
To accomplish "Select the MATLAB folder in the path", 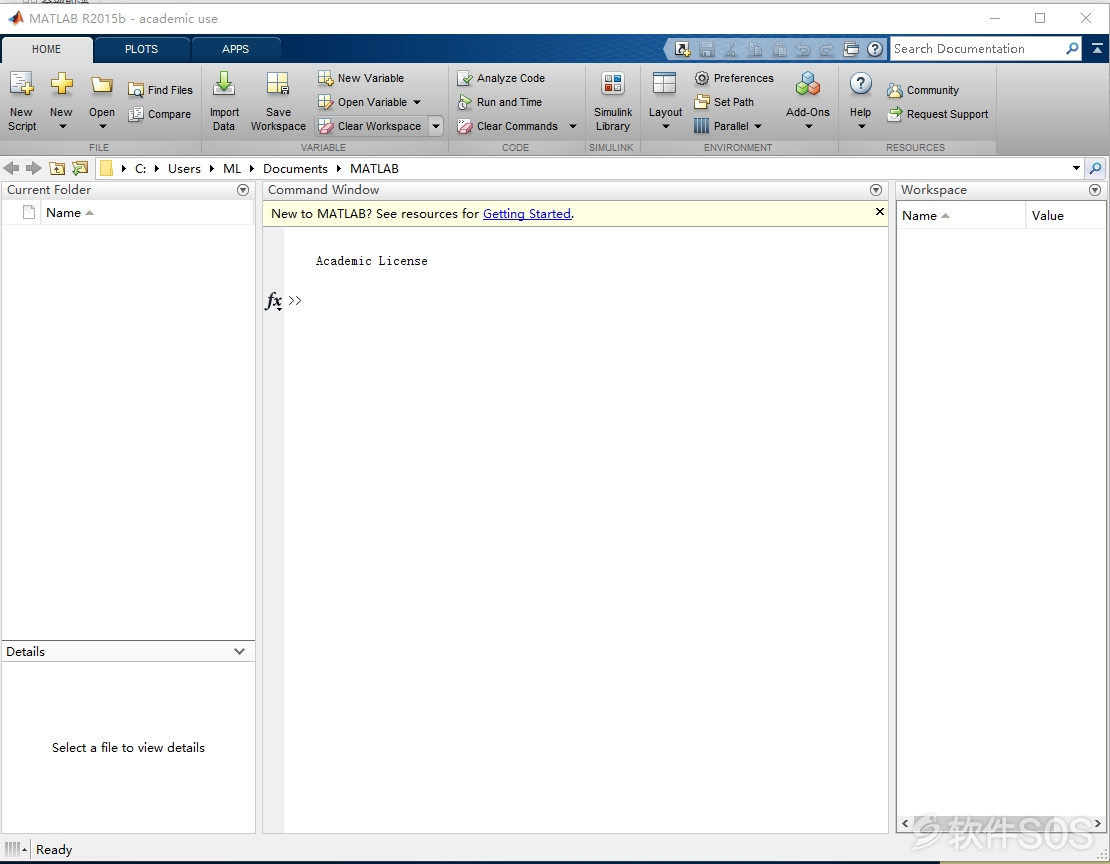I will [374, 169].
